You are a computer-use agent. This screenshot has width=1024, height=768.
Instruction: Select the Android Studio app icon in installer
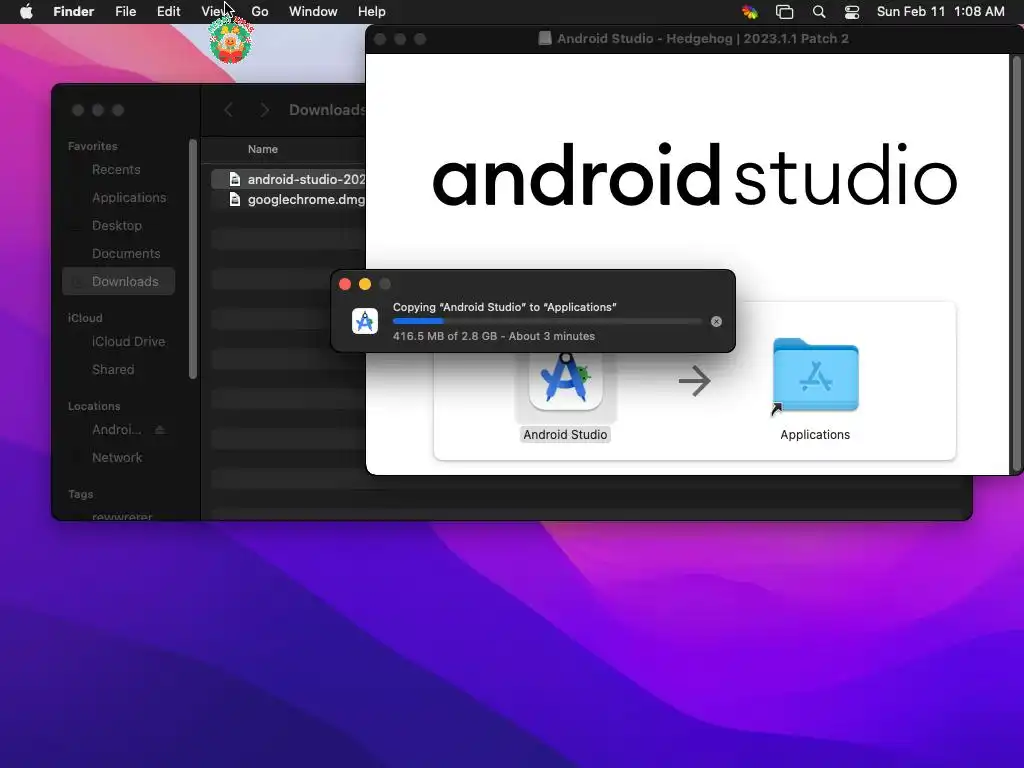point(566,382)
